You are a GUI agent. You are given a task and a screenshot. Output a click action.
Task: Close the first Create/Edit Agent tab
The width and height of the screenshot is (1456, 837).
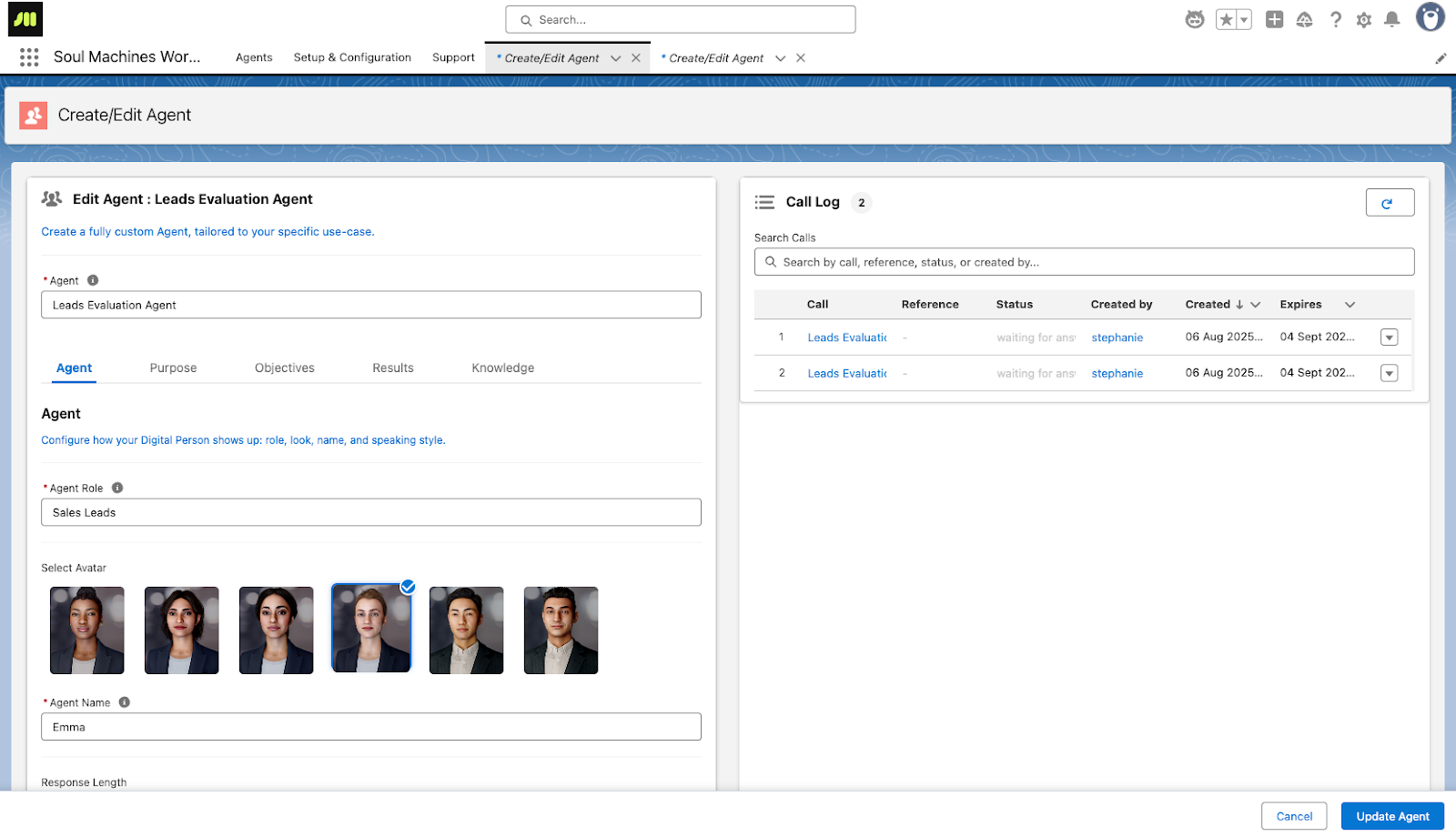636,58
